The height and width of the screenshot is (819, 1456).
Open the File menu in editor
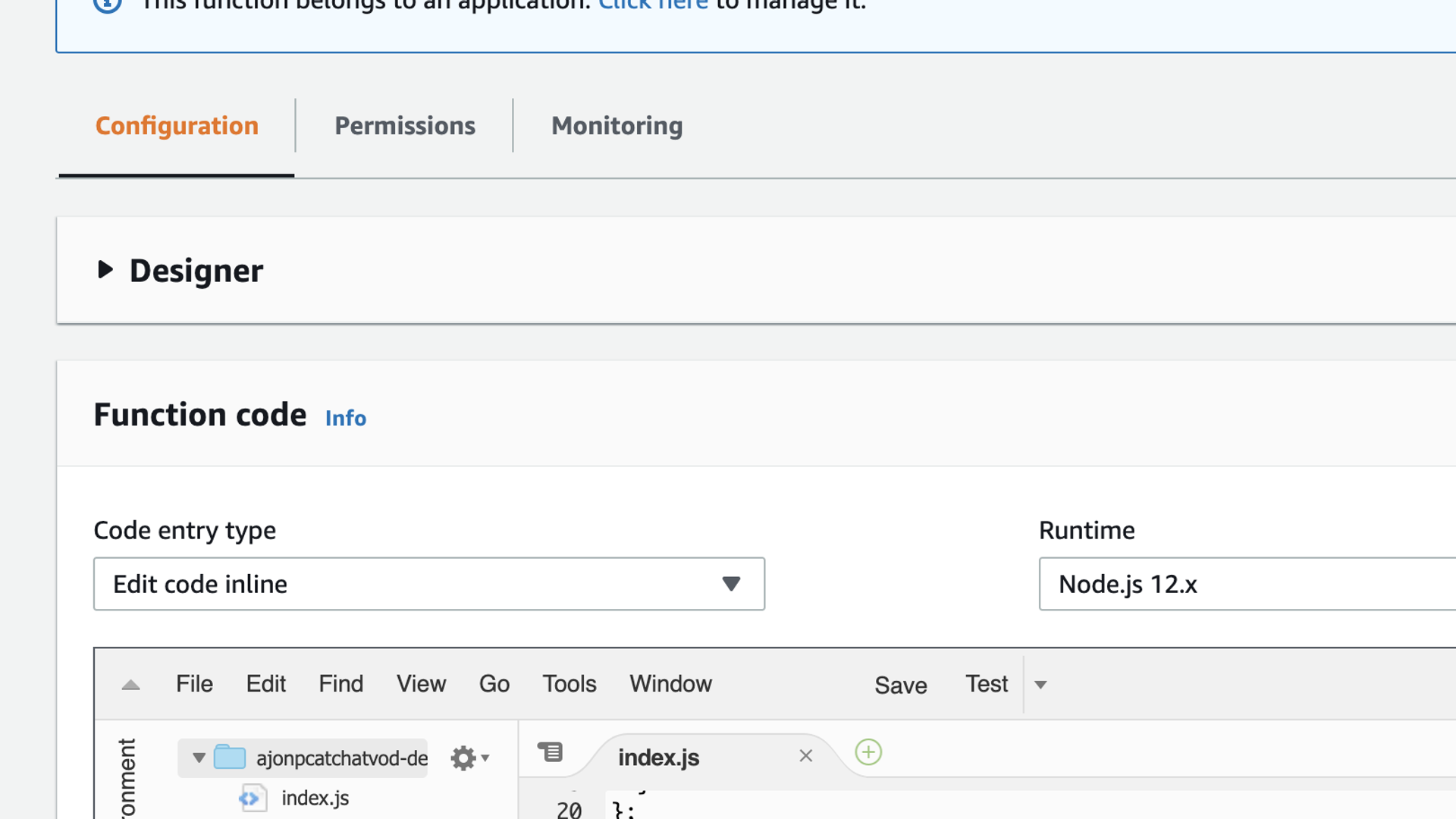click(194, 684)
